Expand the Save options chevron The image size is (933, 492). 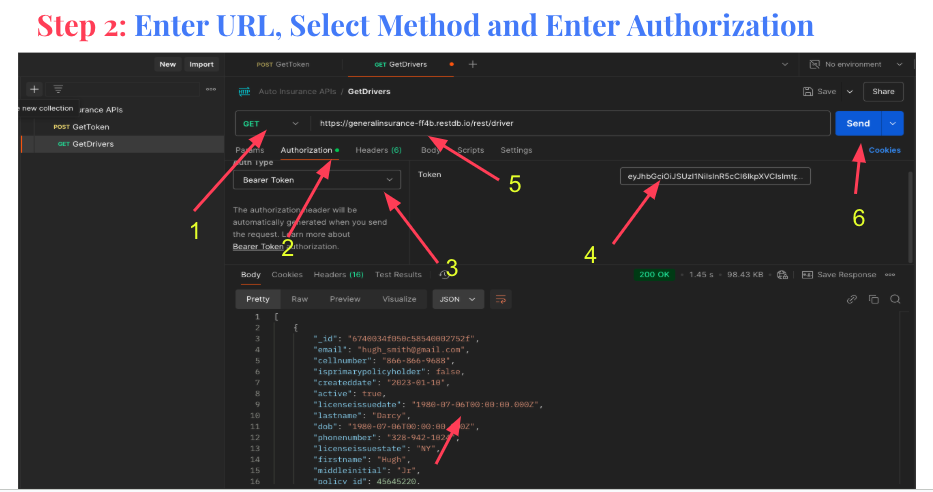pos(850,92)
